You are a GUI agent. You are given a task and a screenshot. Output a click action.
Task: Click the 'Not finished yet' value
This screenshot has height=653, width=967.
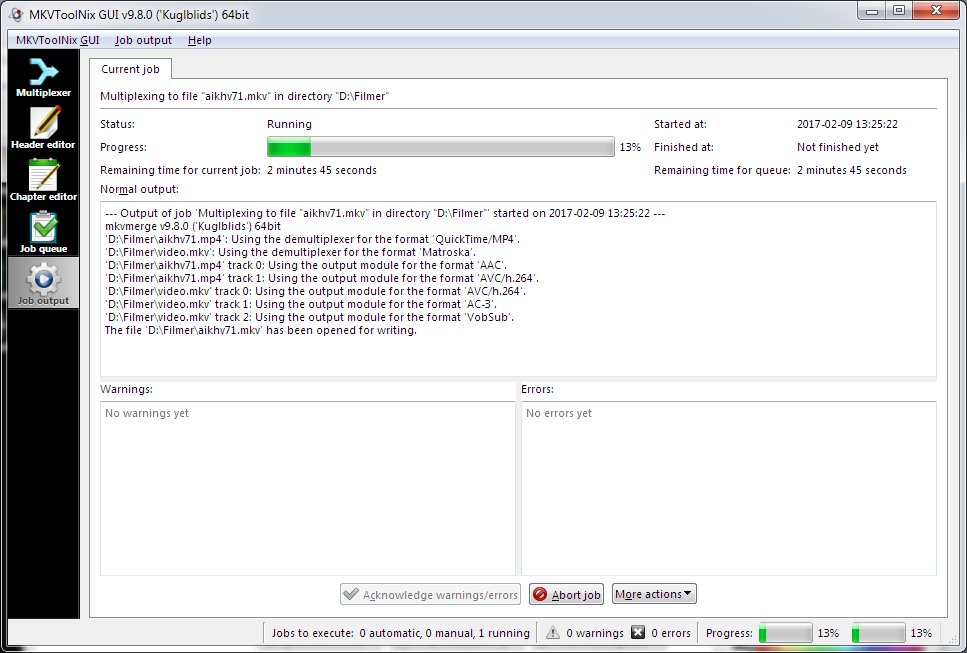click(837, 147)
